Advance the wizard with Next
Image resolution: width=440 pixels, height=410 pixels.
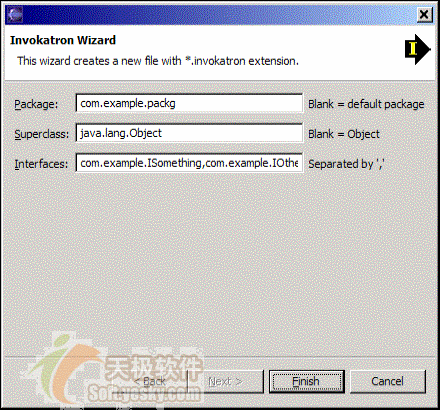[x=225, y=381]
